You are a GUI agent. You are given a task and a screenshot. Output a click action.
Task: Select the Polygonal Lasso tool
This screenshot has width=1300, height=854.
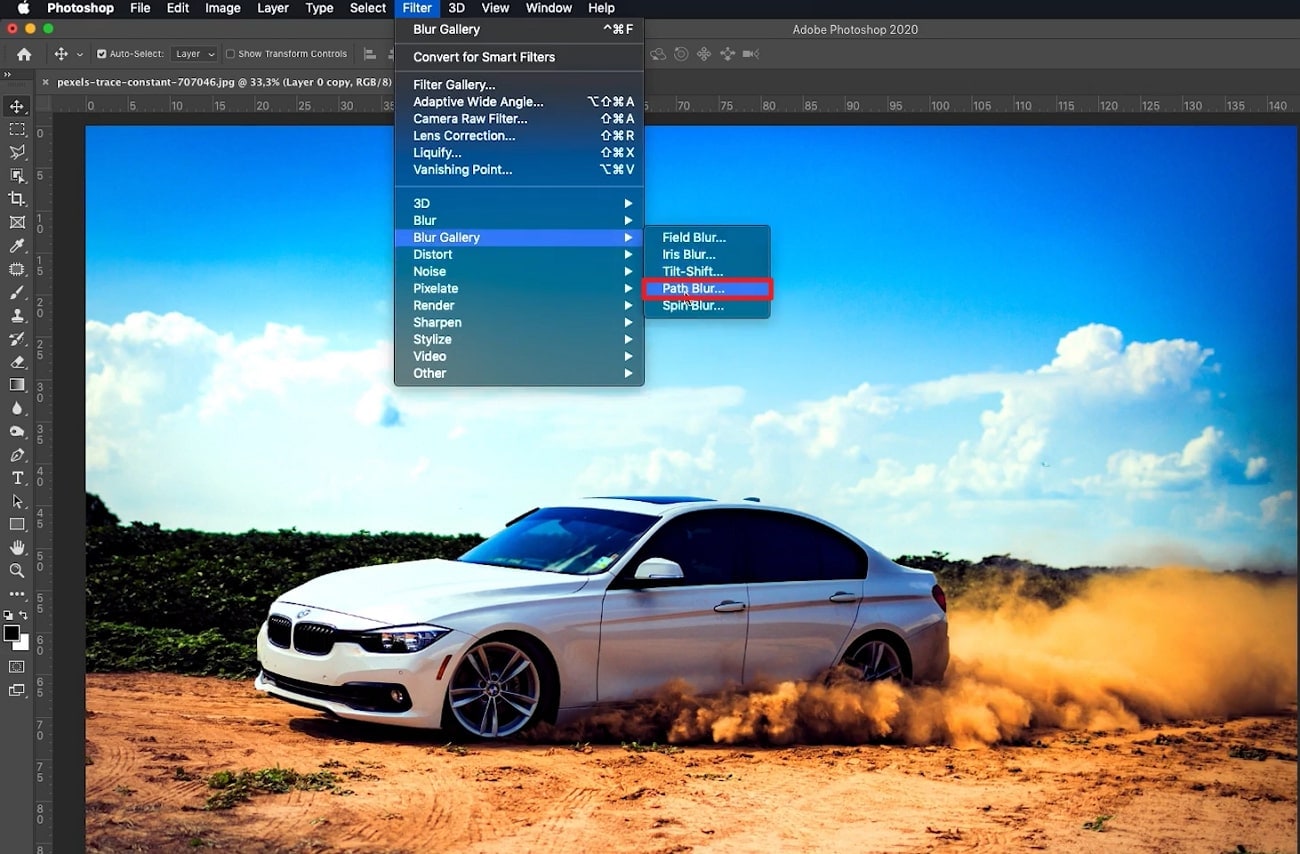point(17,153)
